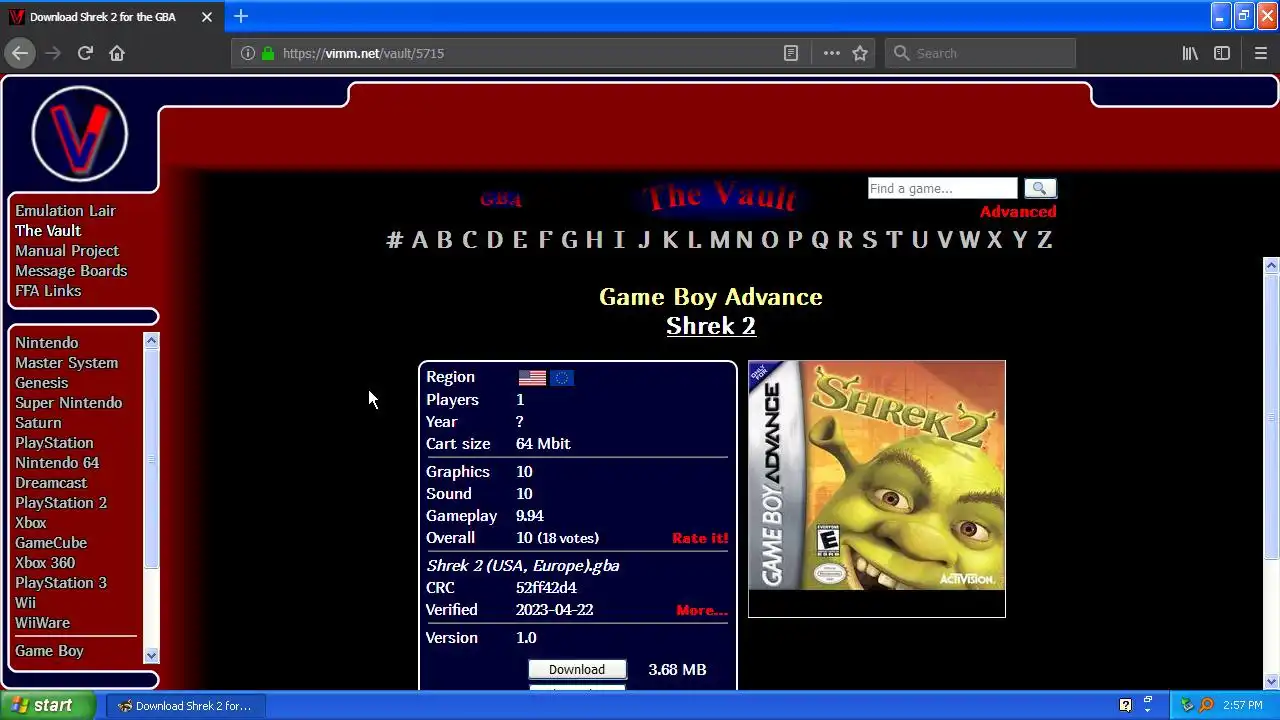Click systems list scroll up arrow

151,341
